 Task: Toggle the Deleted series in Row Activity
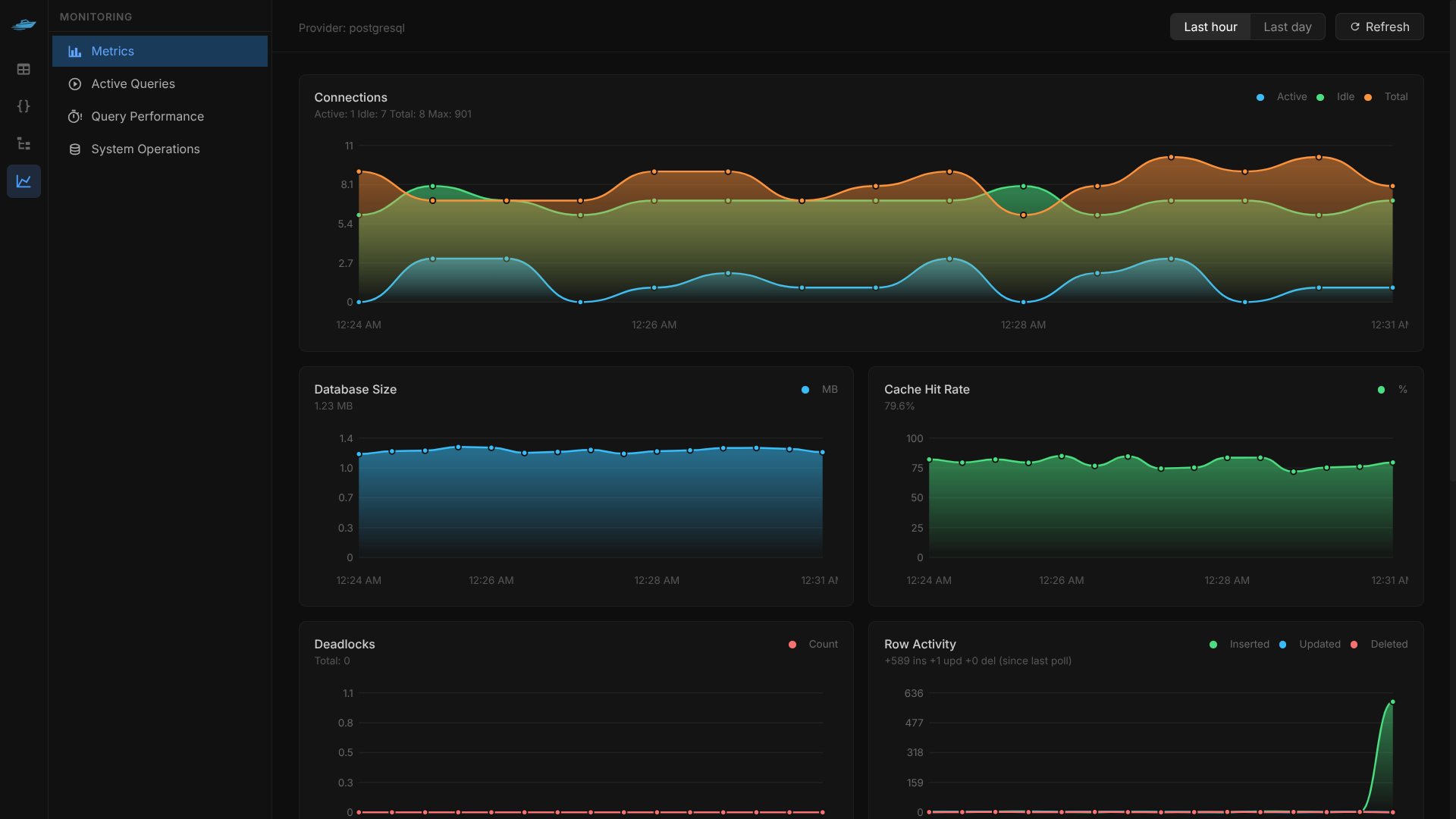(x=1379, y=645)
